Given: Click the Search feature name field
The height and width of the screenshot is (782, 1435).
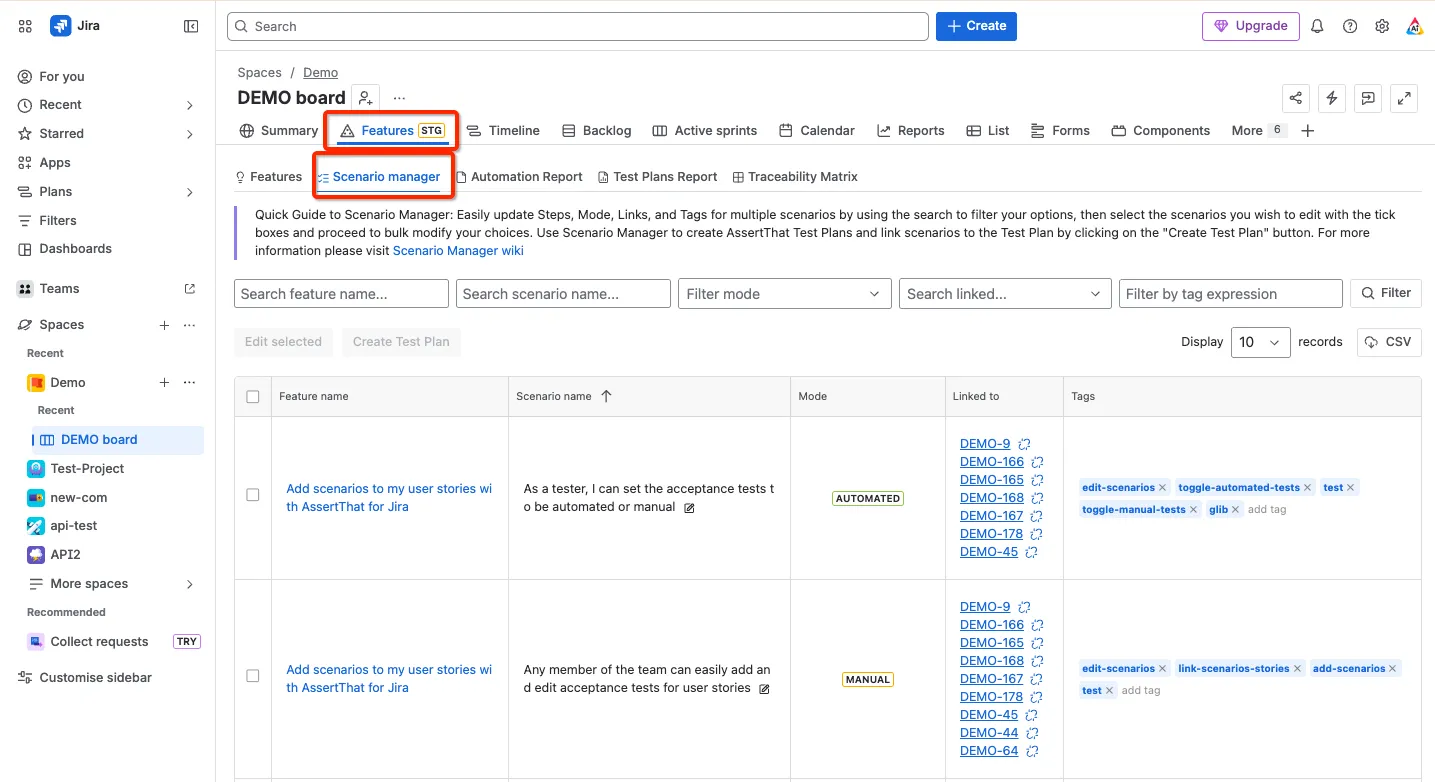Looking at the screenshot, I should click(341, 294).
